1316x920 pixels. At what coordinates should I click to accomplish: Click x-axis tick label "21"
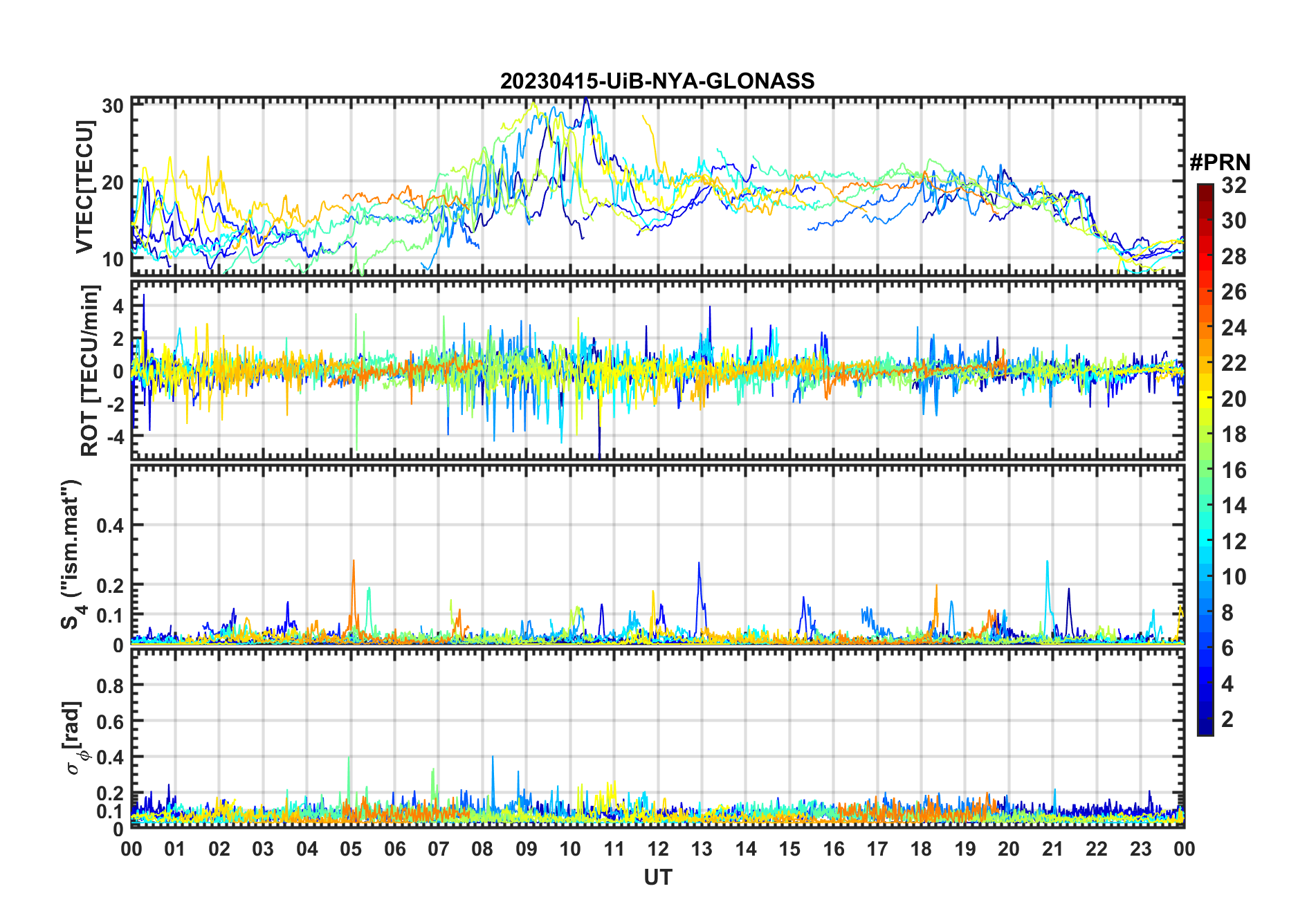click(1053, 849)
